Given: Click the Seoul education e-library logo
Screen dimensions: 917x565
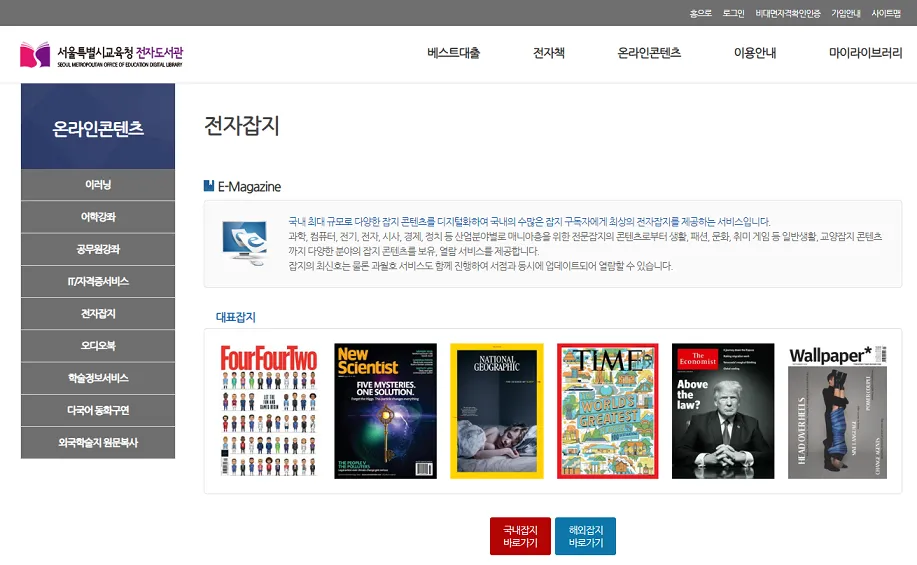Looking at the screenshot, I should tap(101, 54).
